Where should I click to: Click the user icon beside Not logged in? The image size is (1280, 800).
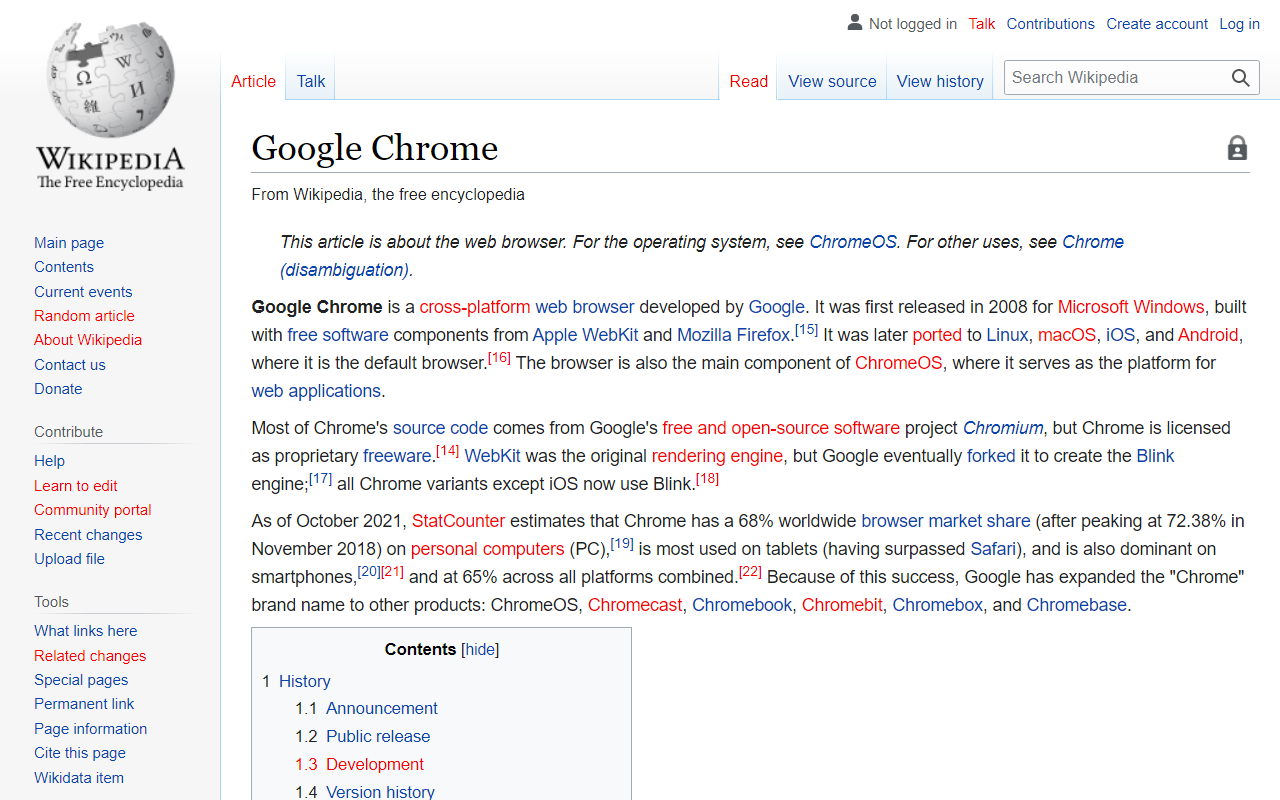coord(854,23)
